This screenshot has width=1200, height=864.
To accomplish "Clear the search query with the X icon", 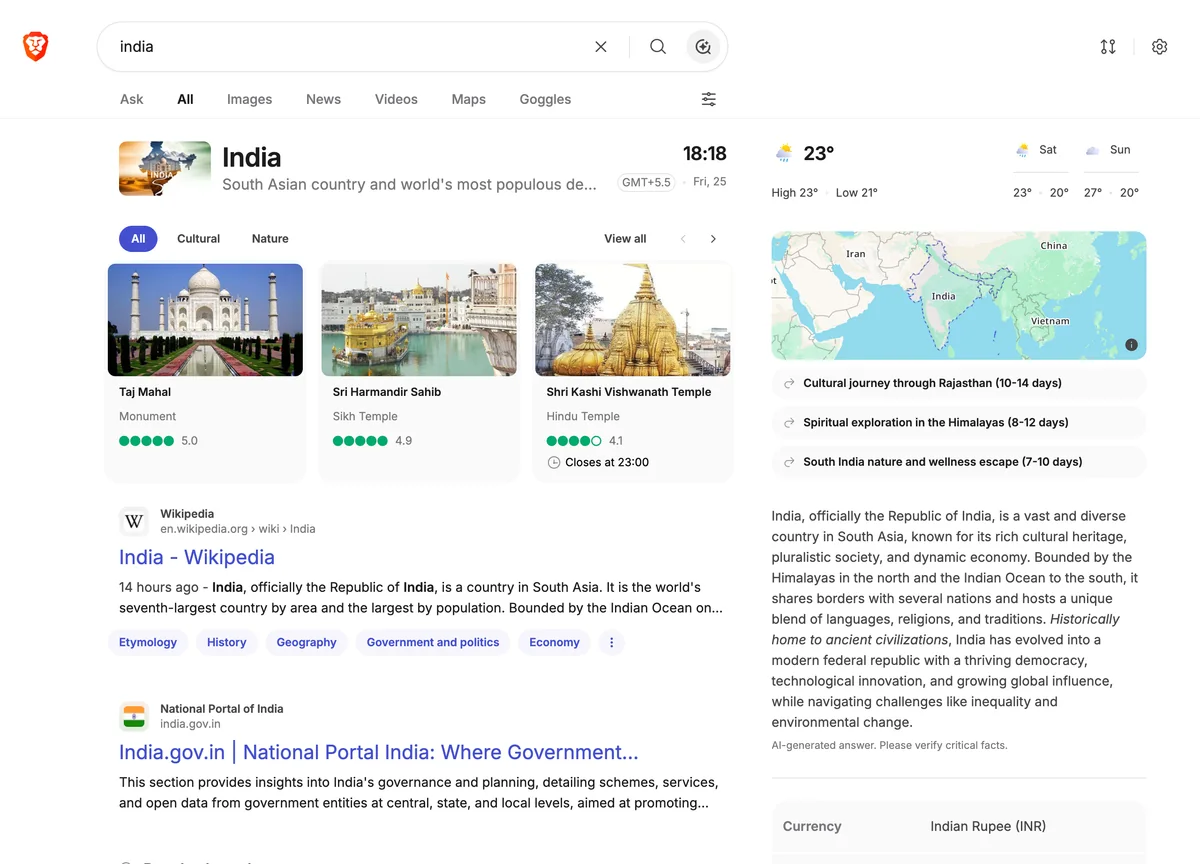I will tap(601, 47).
